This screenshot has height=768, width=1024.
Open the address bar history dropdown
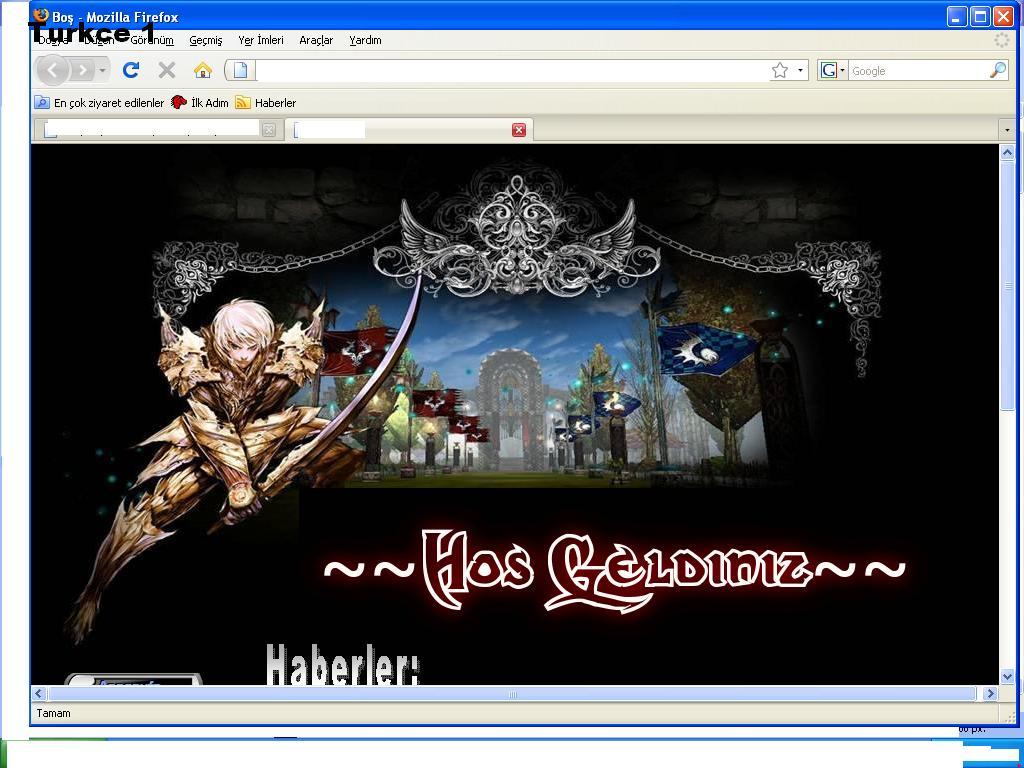tap(800, 71)
